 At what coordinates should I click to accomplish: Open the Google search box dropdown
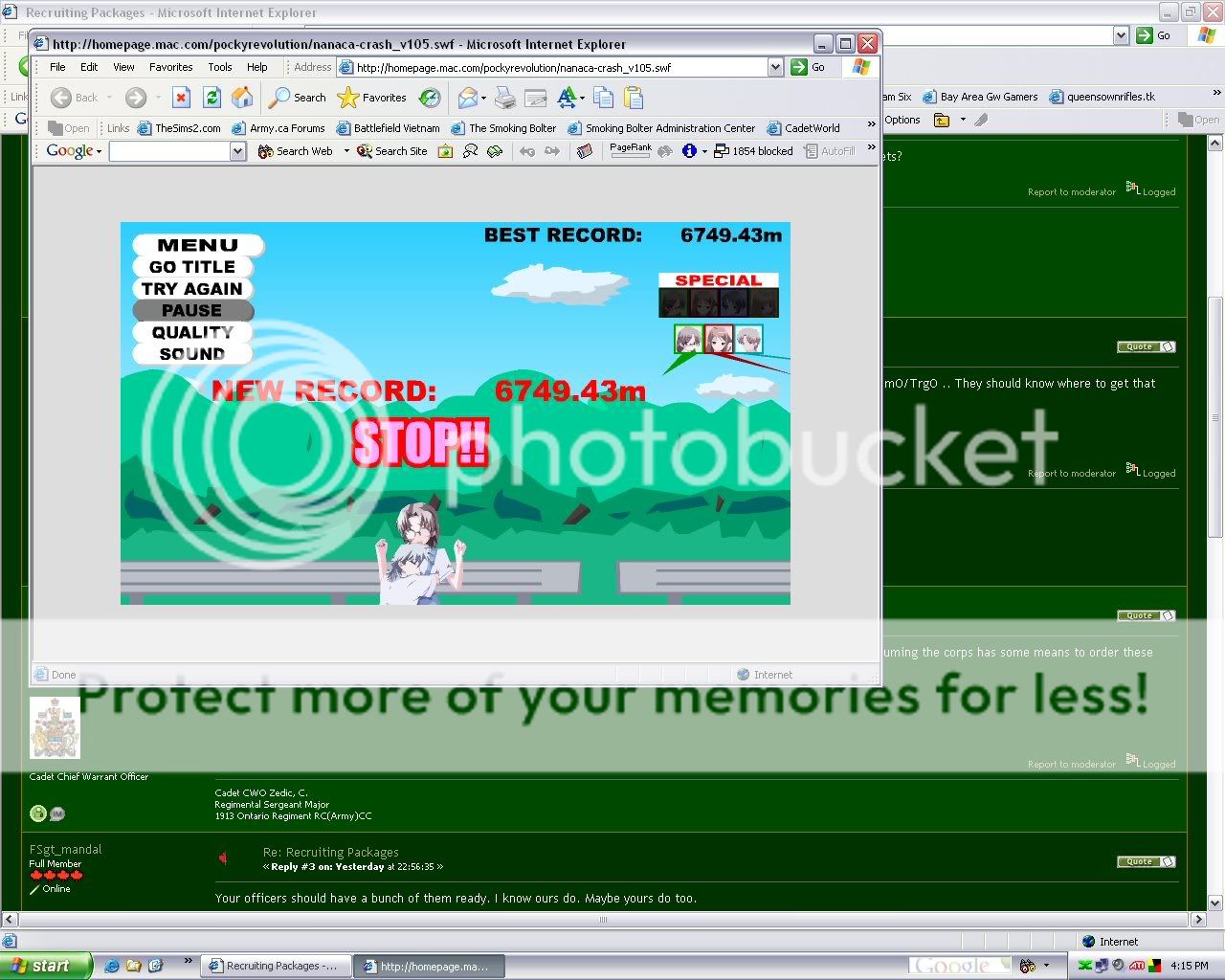tap(237, 151)
